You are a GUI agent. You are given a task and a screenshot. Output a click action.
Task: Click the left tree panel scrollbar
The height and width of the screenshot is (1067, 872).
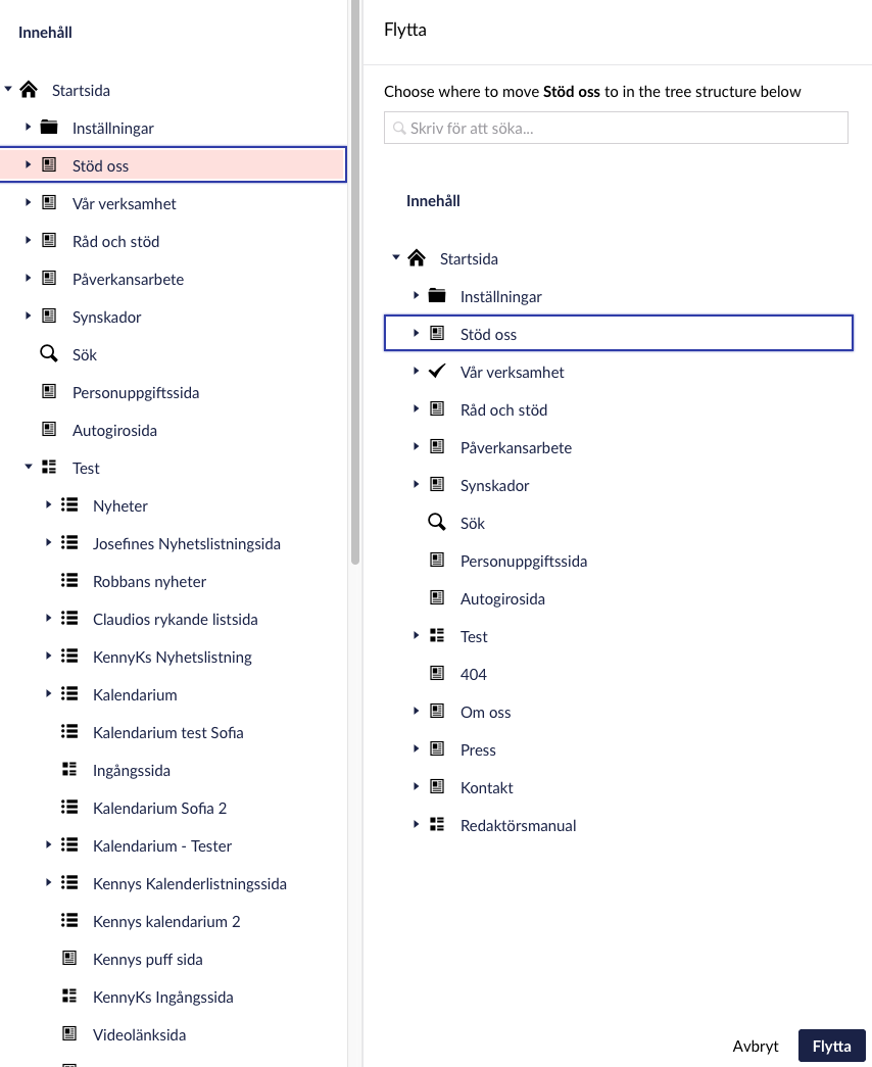click(x=355, y=300)
